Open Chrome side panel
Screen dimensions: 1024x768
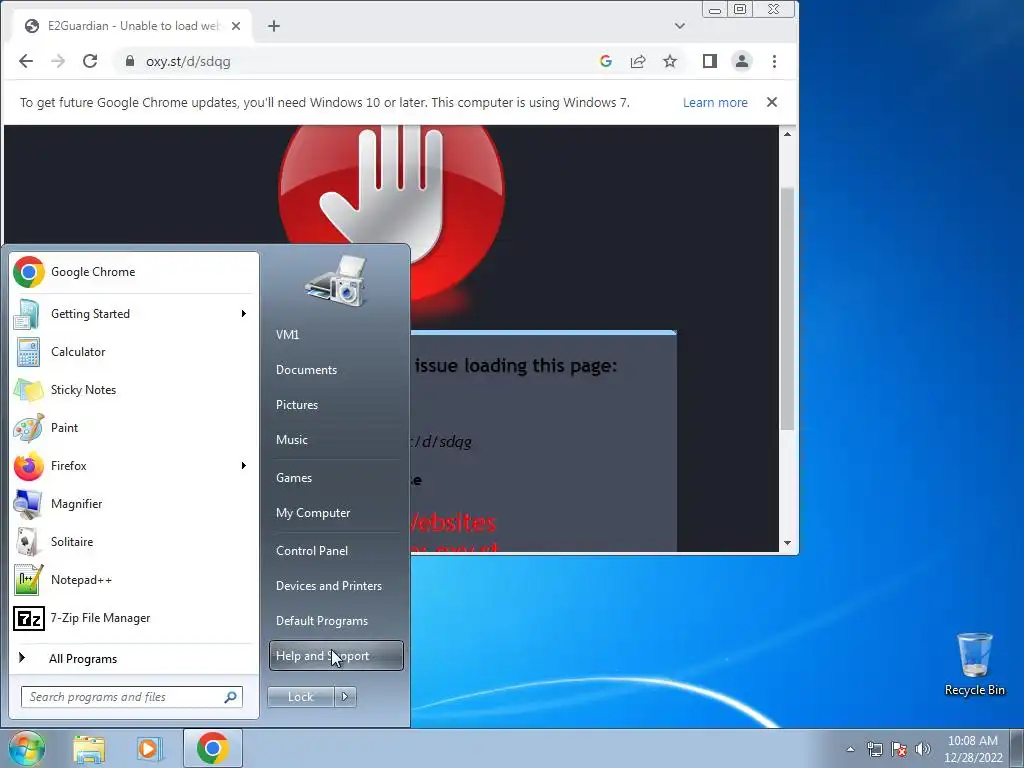pyautogui.click(x=710, y=61)
